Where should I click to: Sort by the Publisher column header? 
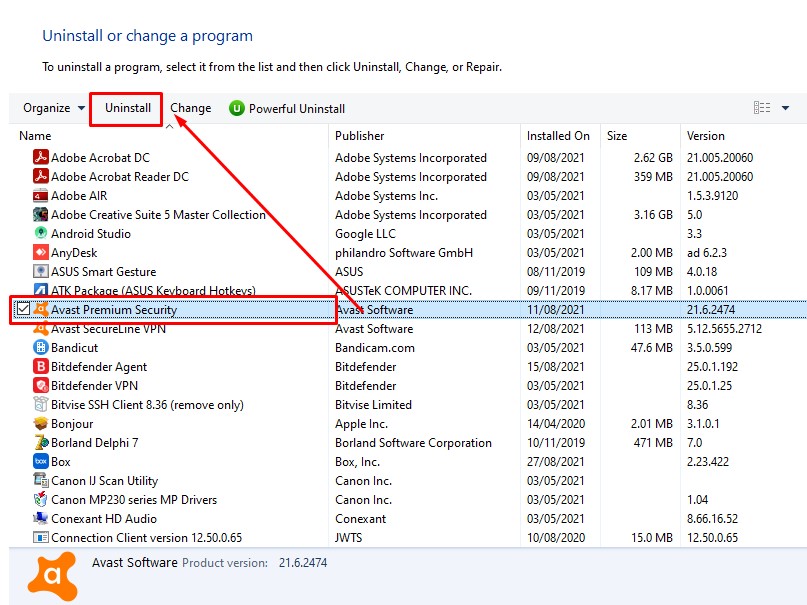tap(359, 136)
